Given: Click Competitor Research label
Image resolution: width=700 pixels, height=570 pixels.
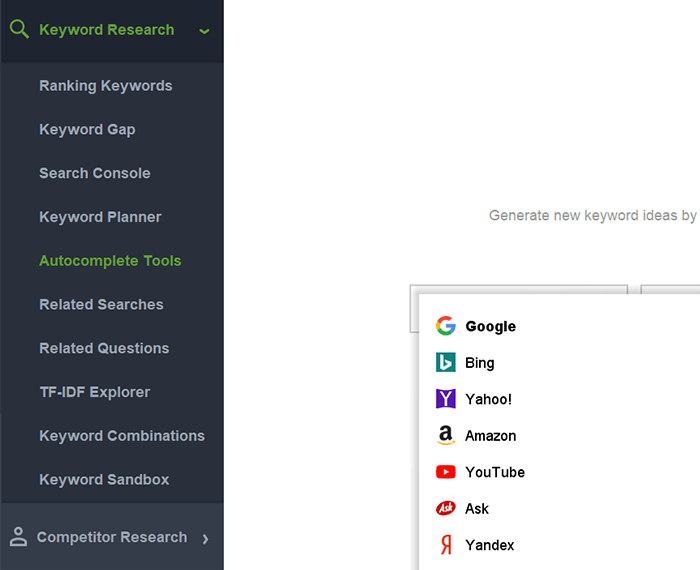Looking at the screenshot, I should 112,537.
